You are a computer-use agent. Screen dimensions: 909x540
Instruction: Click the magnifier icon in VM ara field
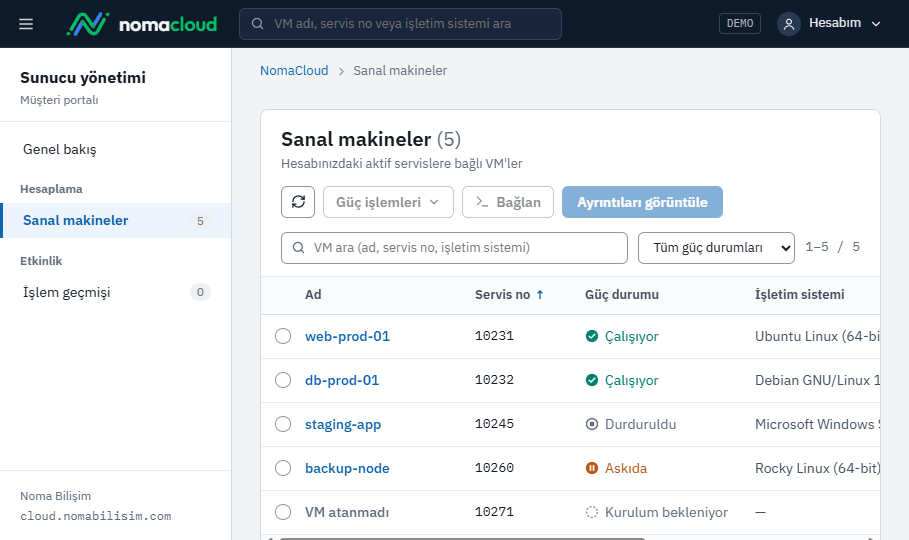(x=299, y=248)
